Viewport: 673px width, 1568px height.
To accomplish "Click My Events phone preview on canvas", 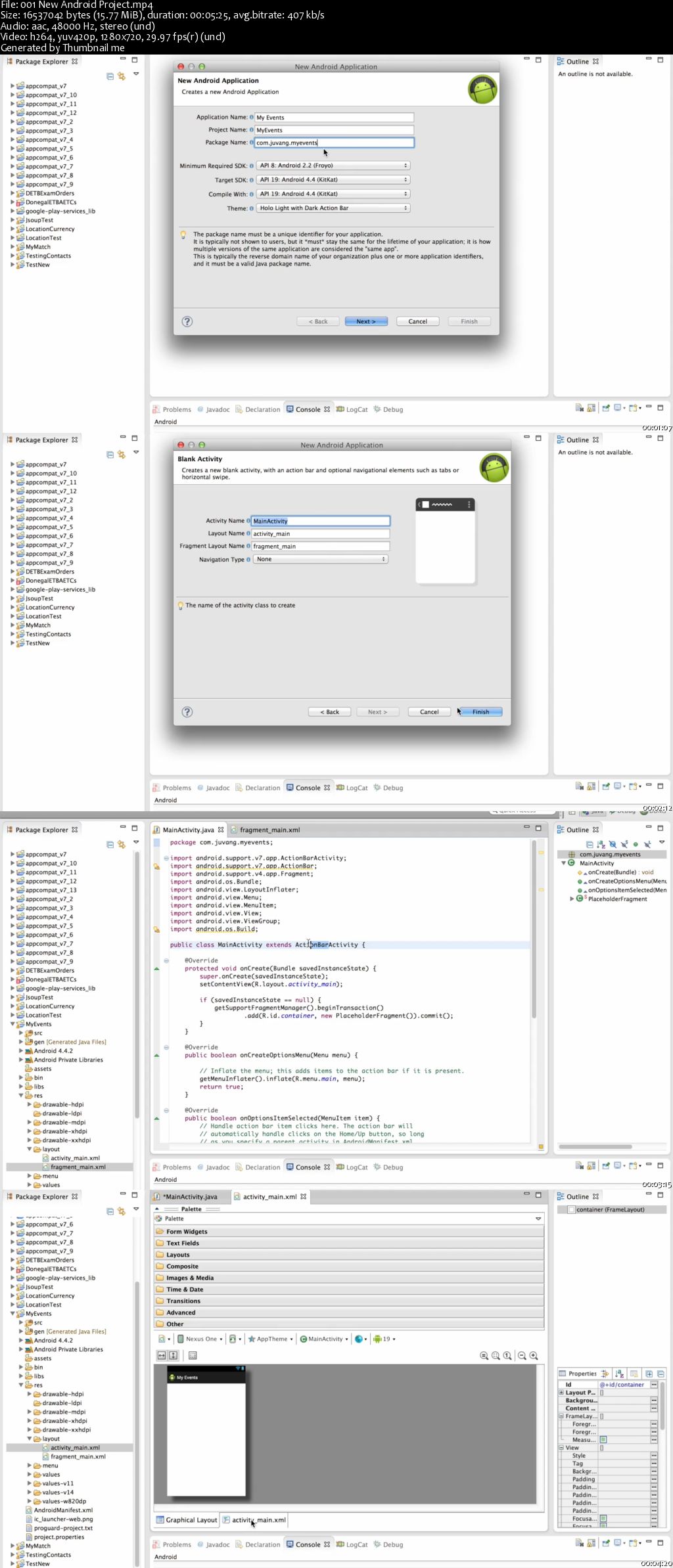I will pos(206,1432).
